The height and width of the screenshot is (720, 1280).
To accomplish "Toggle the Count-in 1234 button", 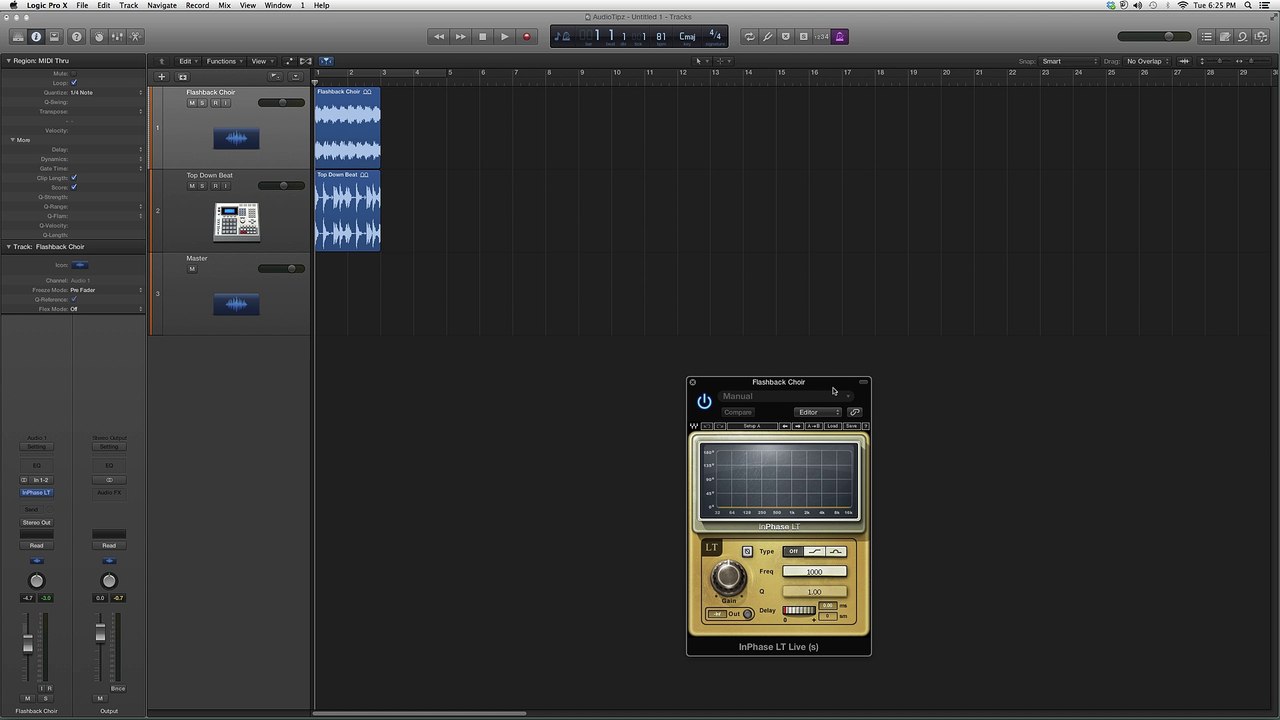I will click(821, 37).
